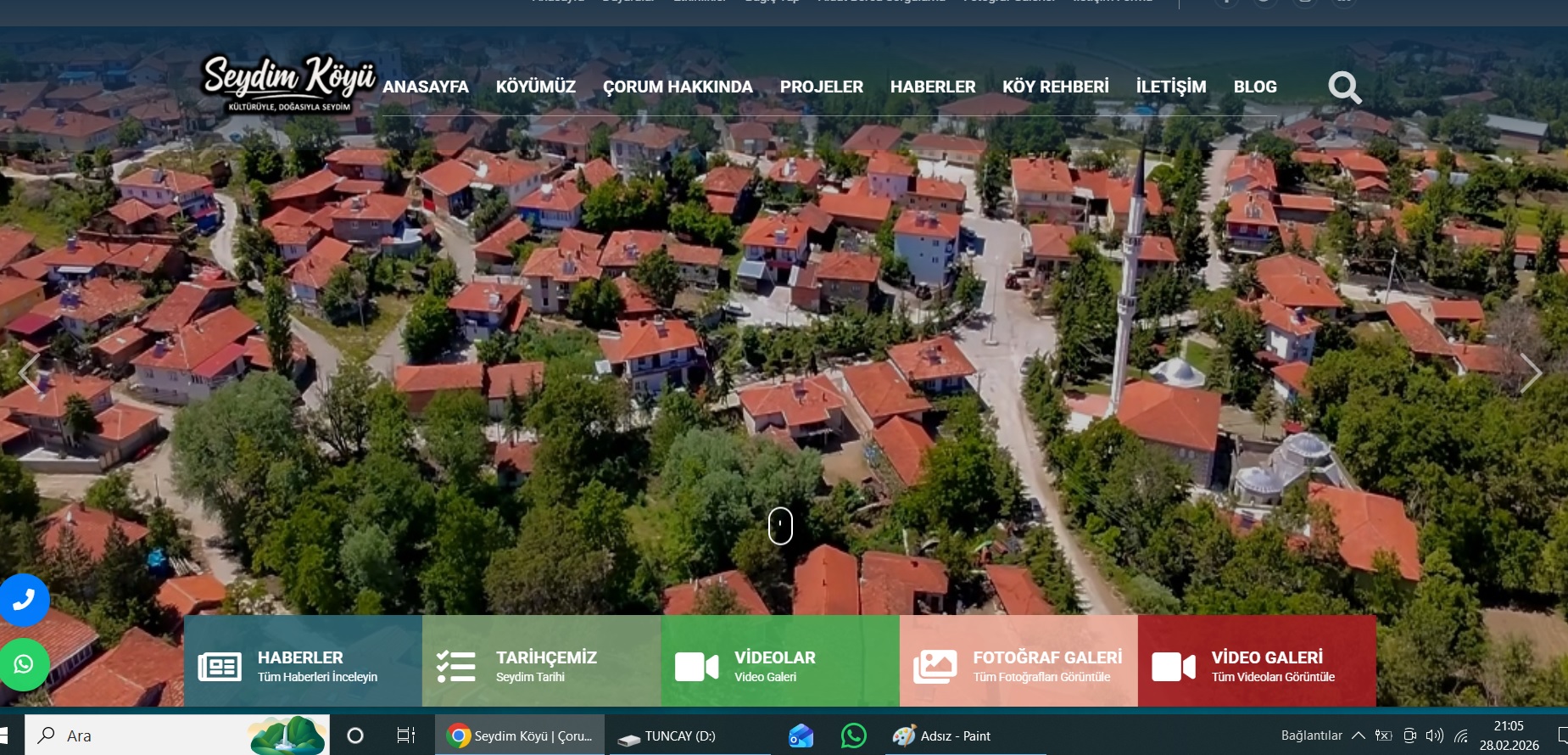Open the green WhatsApp chat bubble
Image resolution: width=1568 pixels, height=755 pixels.
24,664
